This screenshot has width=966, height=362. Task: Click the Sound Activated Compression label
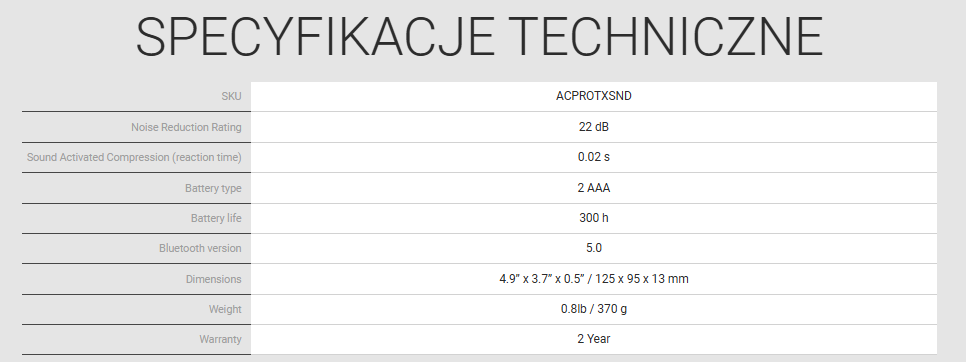click(134, 158)
